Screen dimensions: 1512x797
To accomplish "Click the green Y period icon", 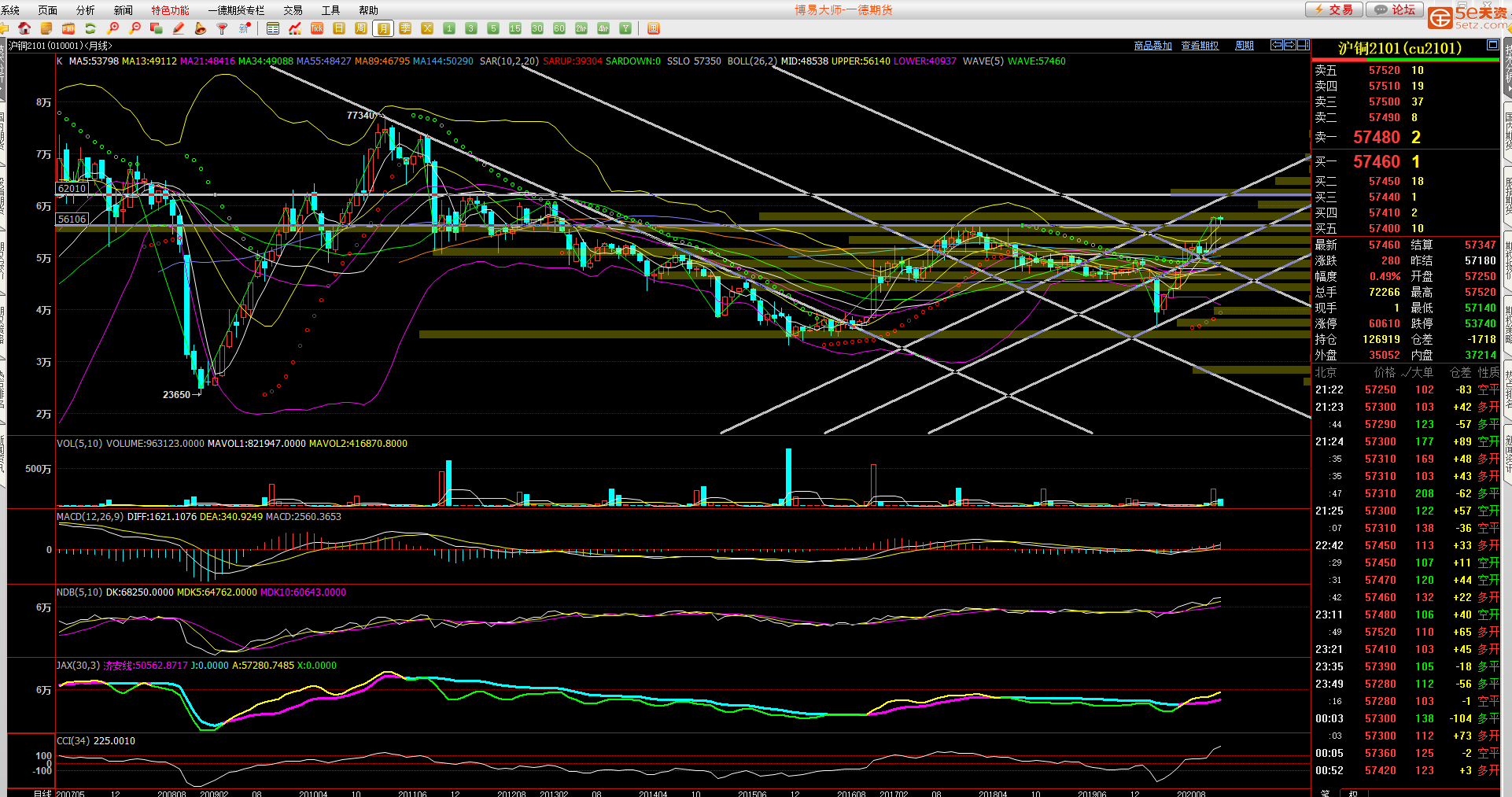I will 625,28.
